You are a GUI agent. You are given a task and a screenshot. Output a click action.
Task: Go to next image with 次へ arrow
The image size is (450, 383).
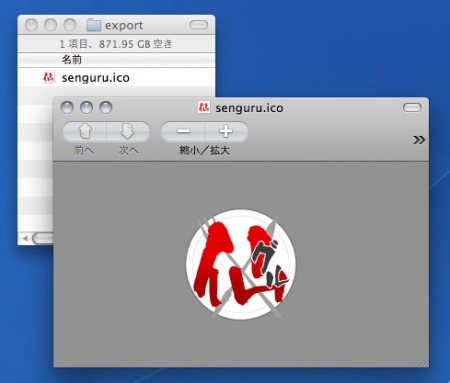(128, 131)
